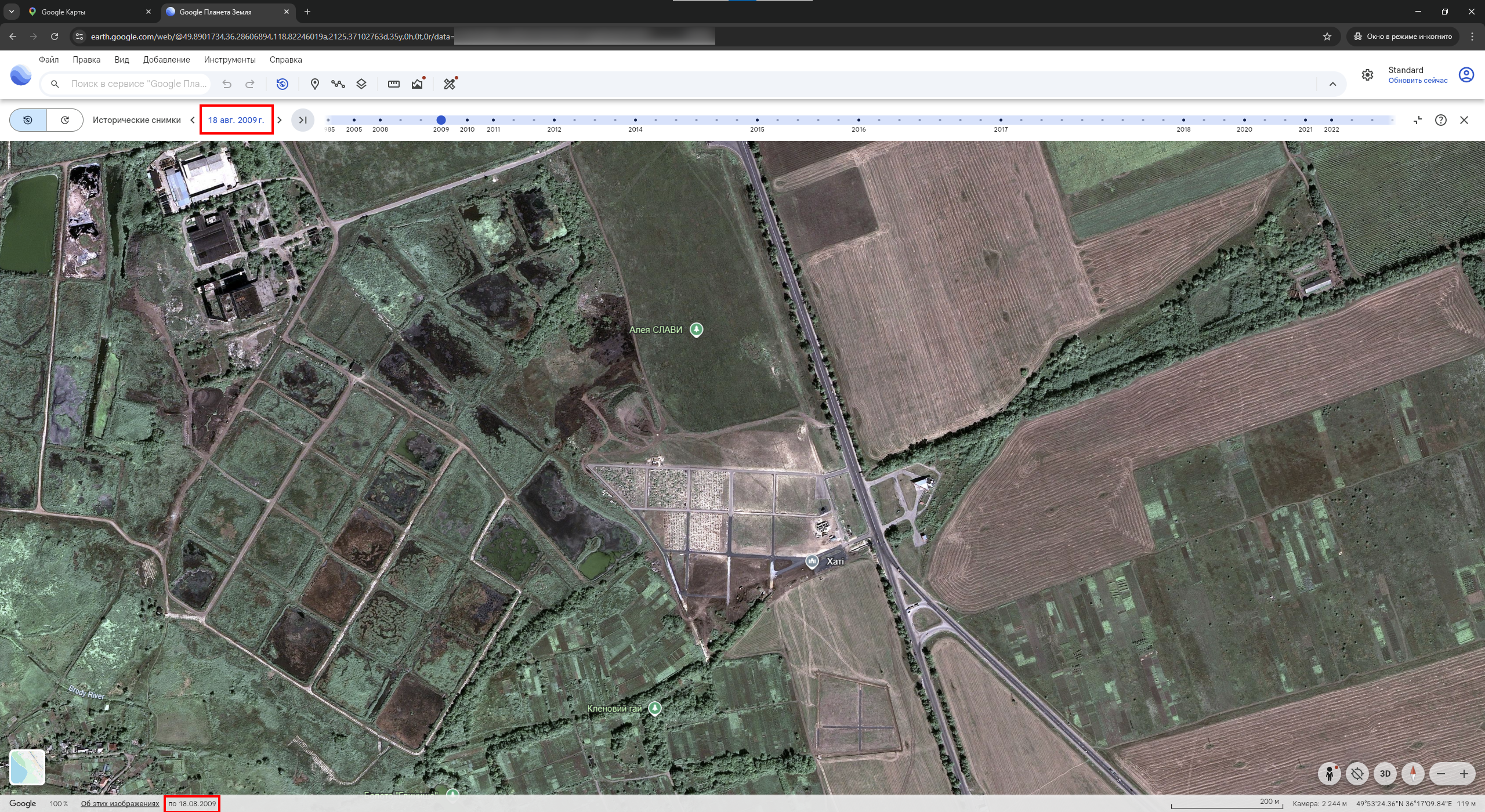The height and width of the screenshot is (812, 1485).
Task: Toggle the 3D view button
Action: point(1385,774)
